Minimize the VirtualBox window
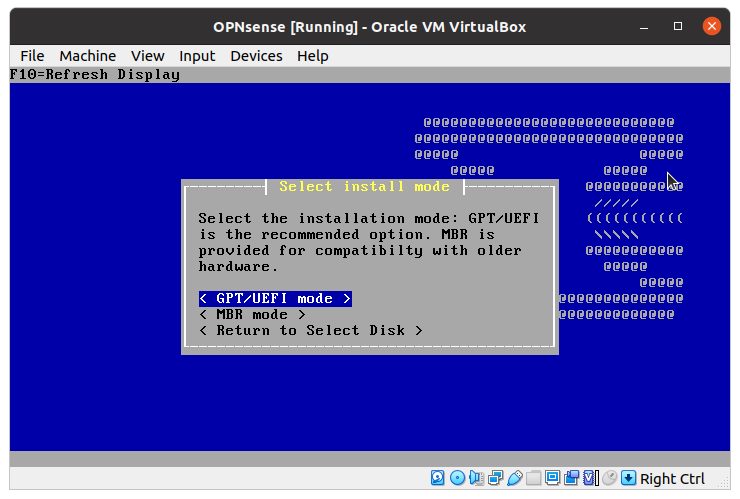This screenshot has height=499, width=740. pos(644,26)
